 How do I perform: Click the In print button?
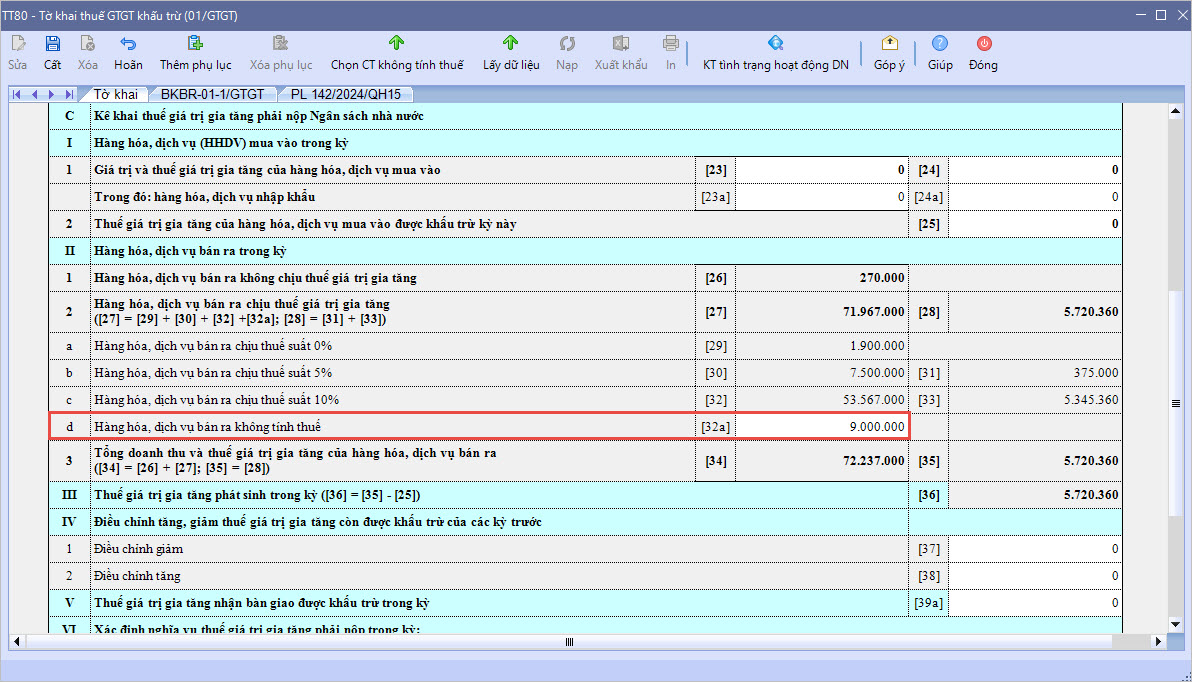pyautogui.click(x=671, y=44)
